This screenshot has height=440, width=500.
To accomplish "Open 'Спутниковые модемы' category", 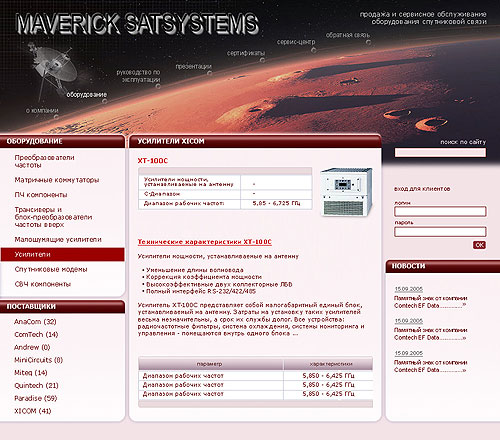I will [51, 269].
